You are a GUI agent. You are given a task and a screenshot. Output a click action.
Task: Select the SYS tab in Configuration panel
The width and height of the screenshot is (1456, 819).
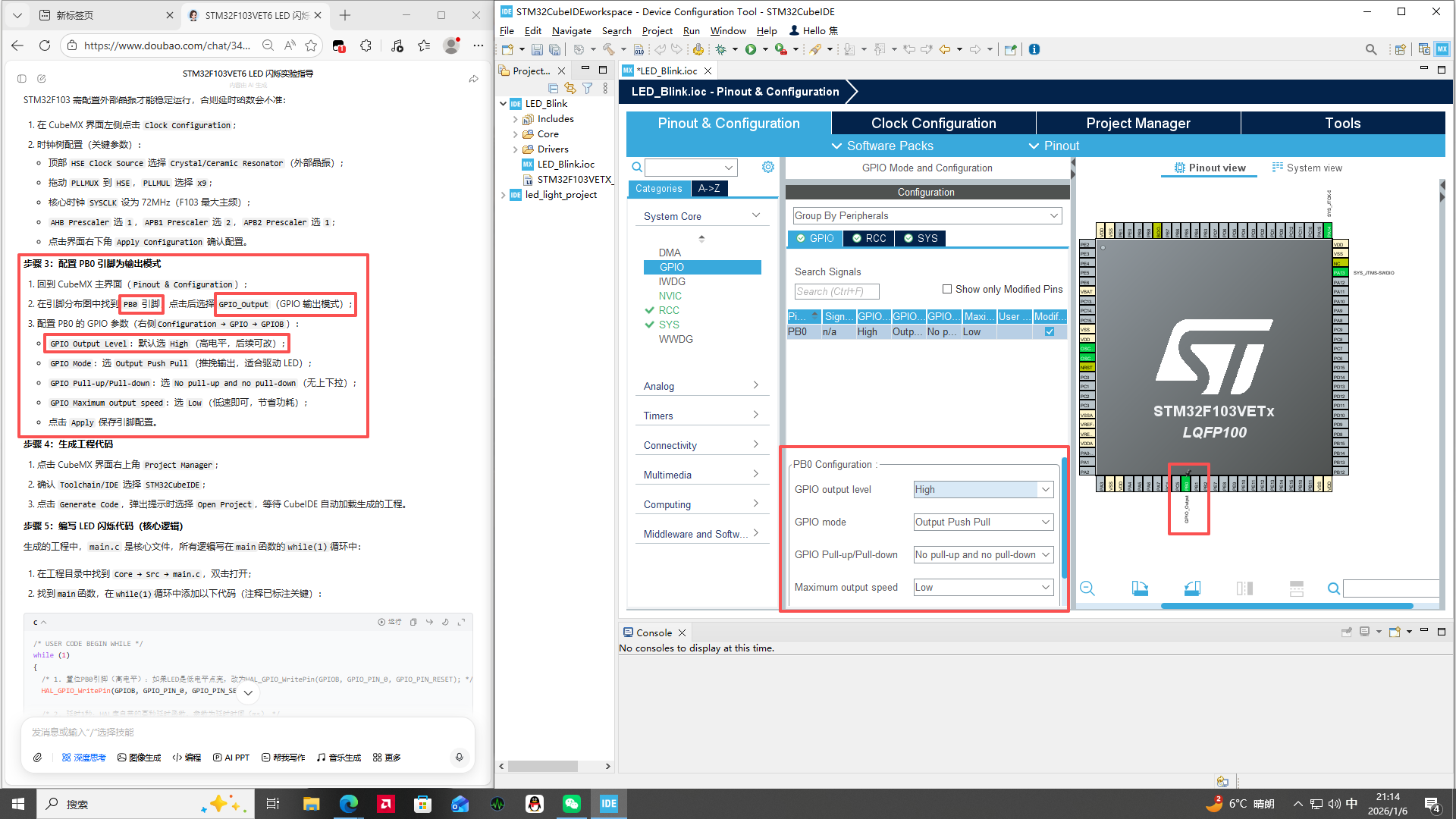click(920, 238)
